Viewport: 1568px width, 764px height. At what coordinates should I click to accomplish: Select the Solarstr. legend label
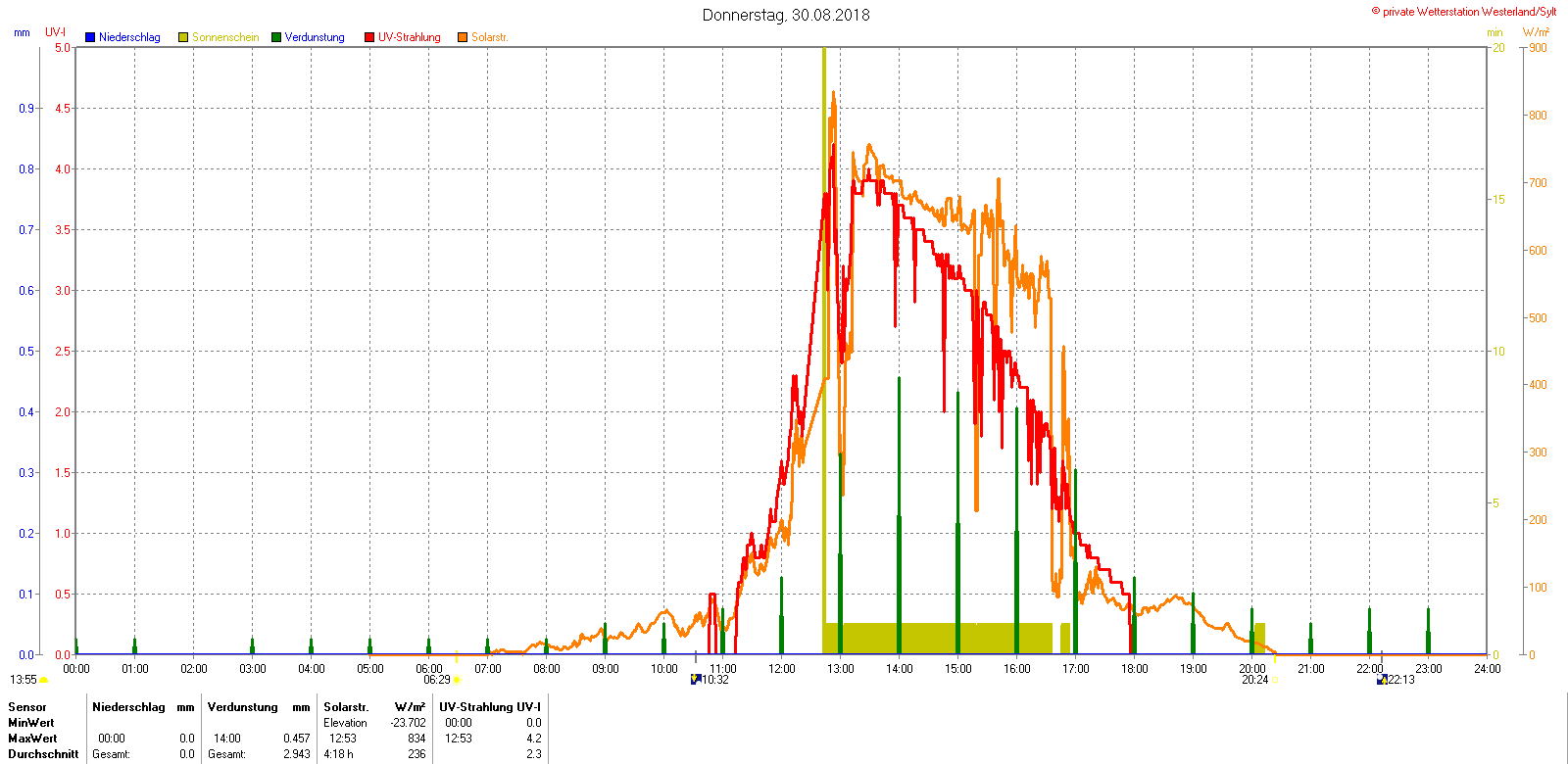490,37
